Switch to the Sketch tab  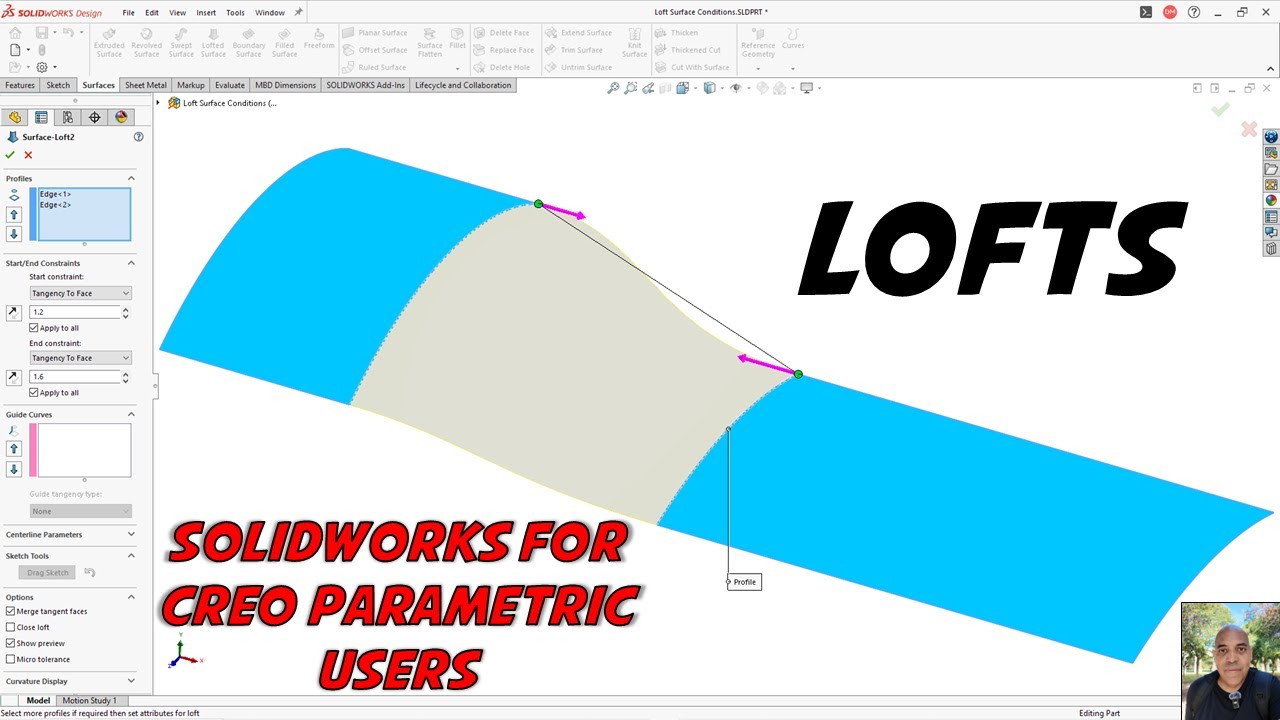[x=58, y=85]
